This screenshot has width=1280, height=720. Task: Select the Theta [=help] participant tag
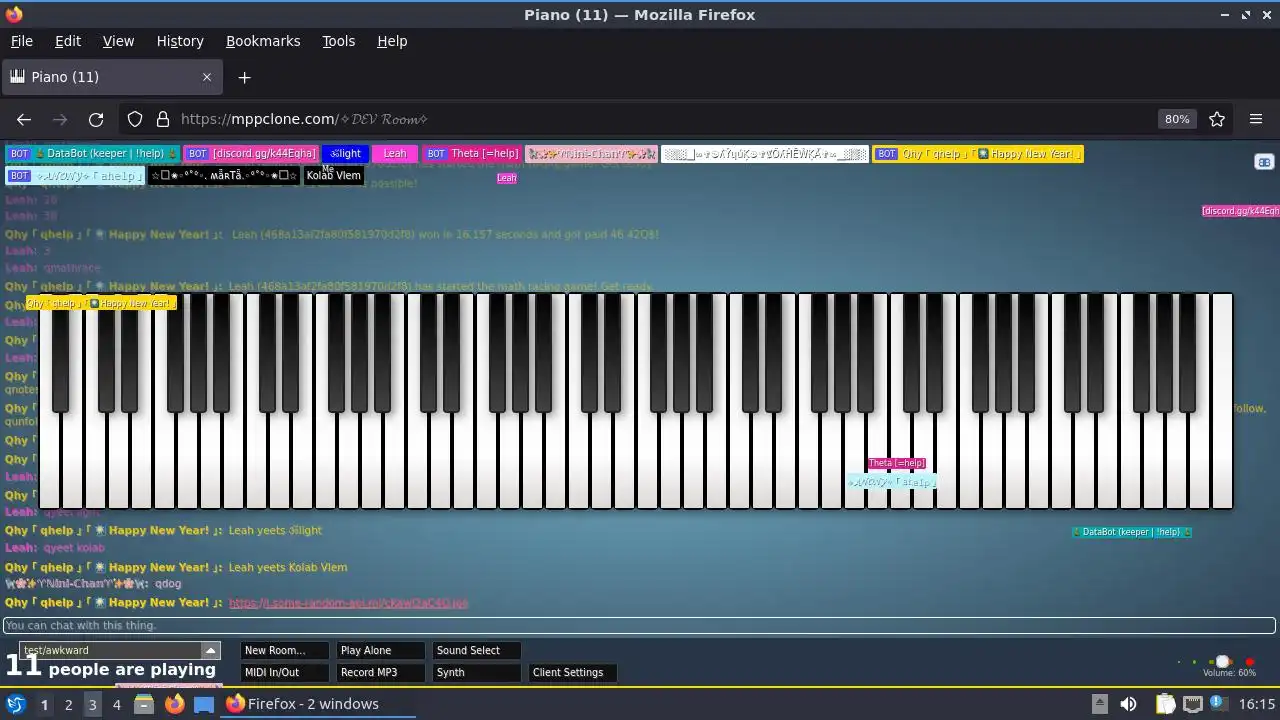471,154
